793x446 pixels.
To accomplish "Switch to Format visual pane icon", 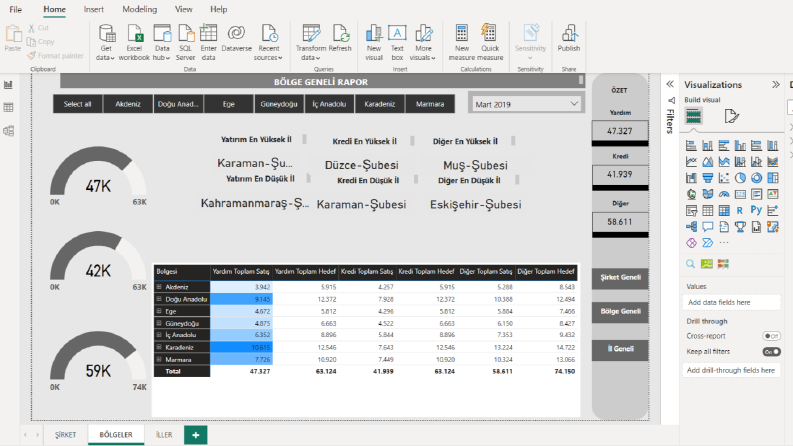I will [731, 116].
